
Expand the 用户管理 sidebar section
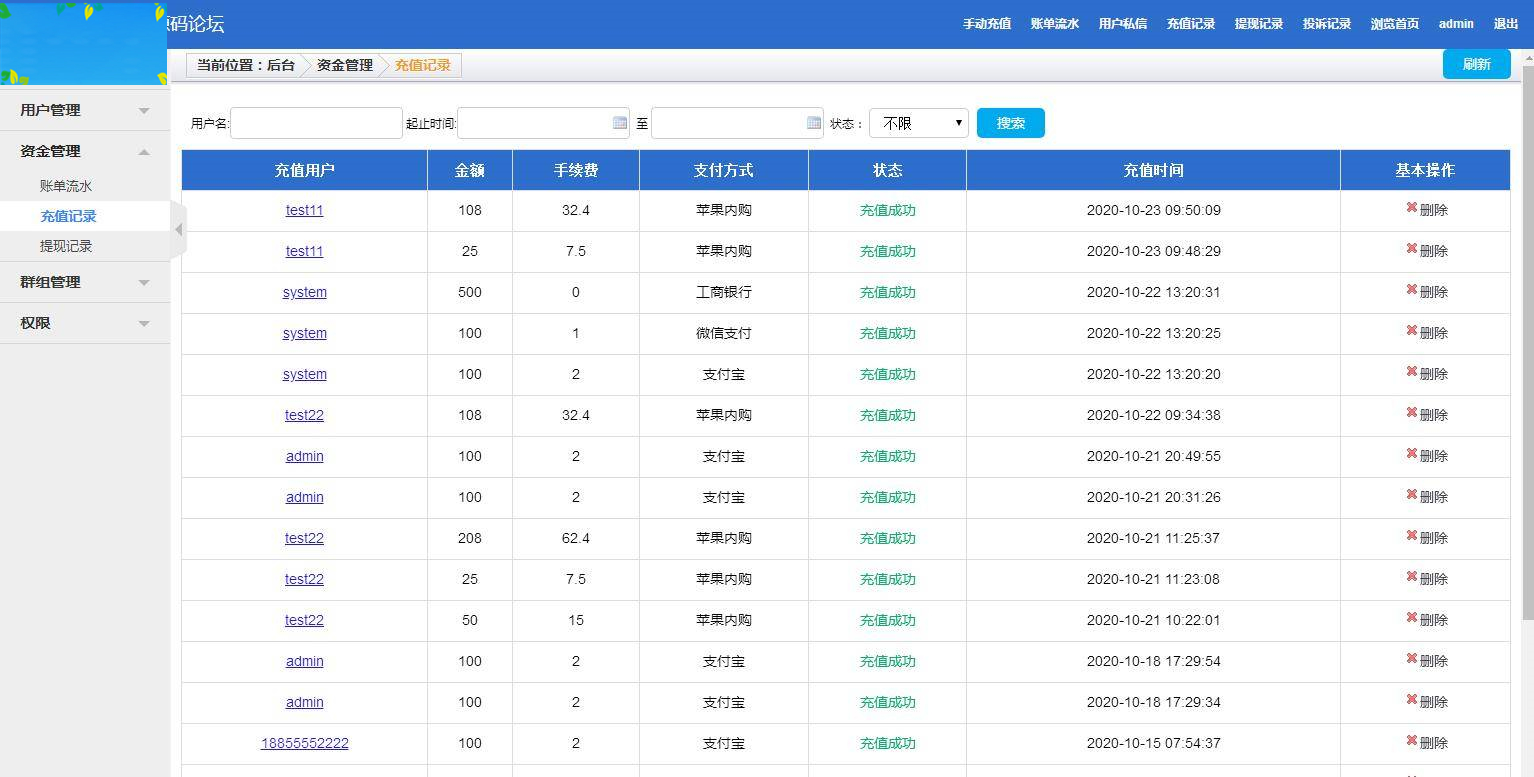click(x=84, y=110)
